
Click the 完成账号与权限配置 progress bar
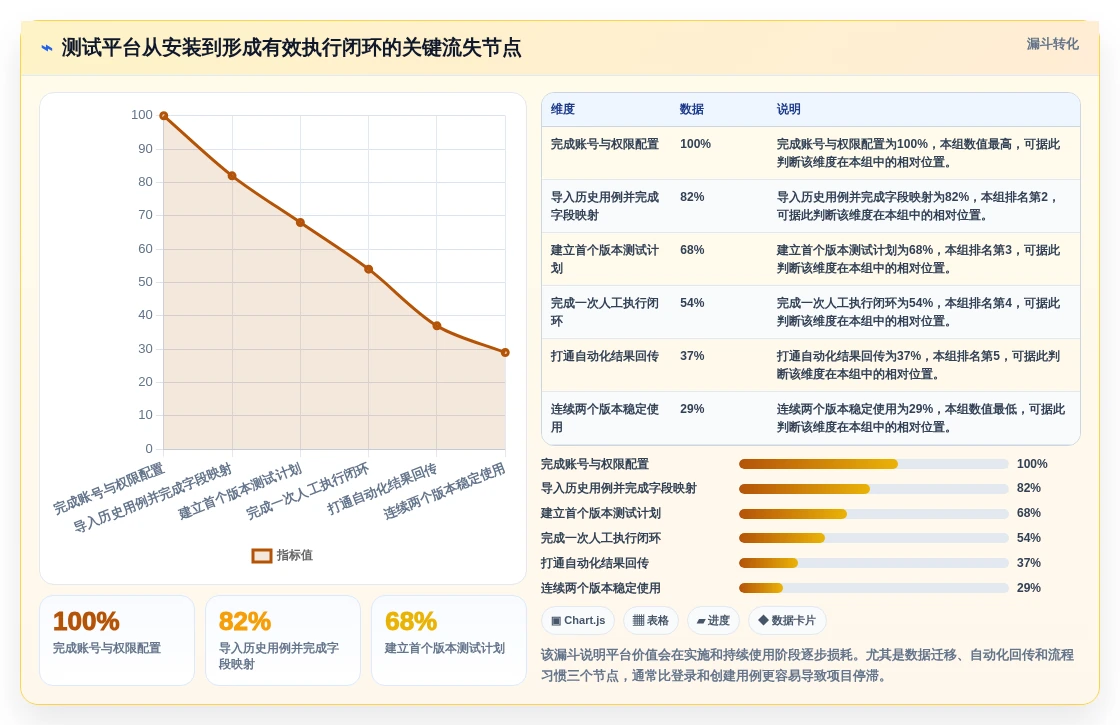point(874,464)
